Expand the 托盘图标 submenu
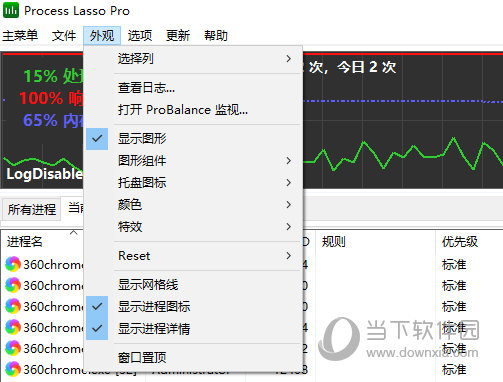 pyautogui.click(x=193, y=183)
